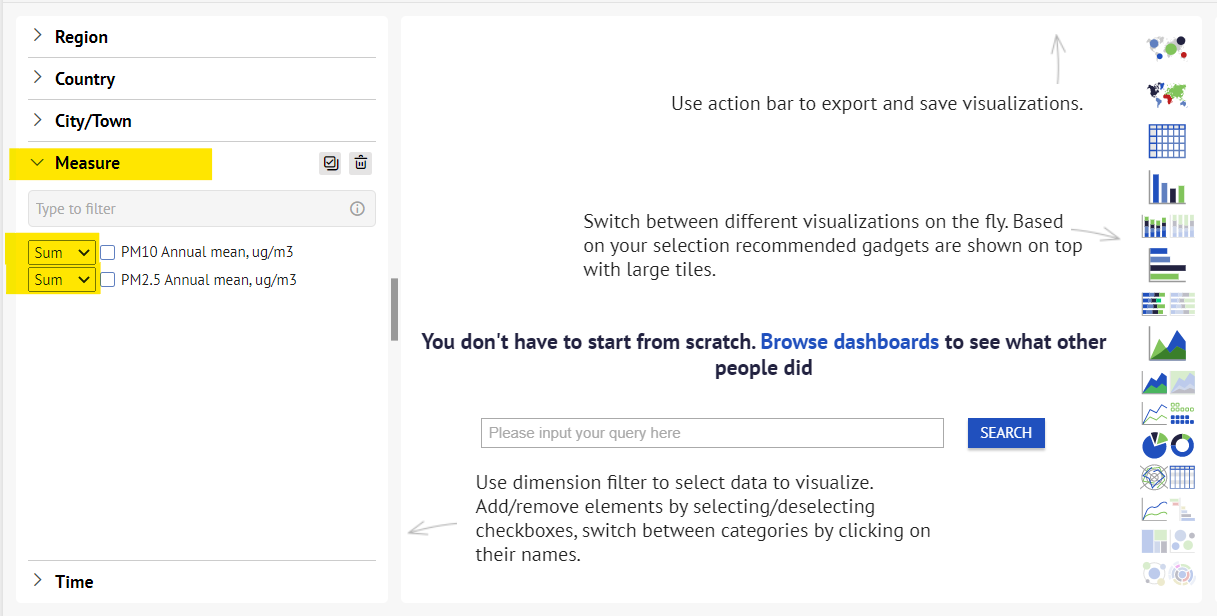Select the dot matrix chart icon
The width and height of the screenshot is (1217, 616).
coord(1182,413)
